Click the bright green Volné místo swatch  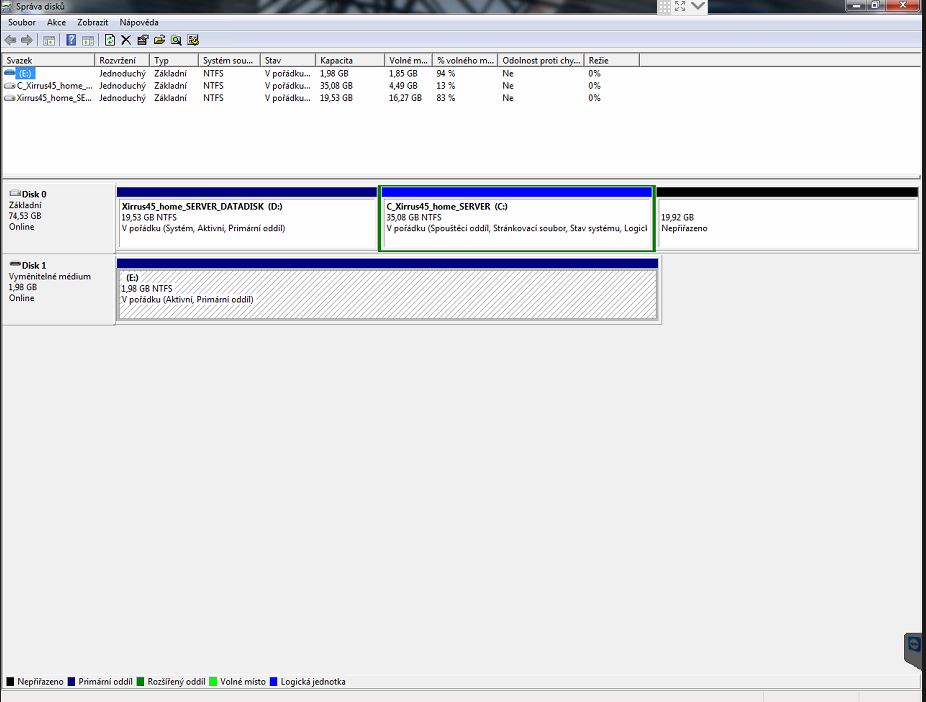coord(213,681)
